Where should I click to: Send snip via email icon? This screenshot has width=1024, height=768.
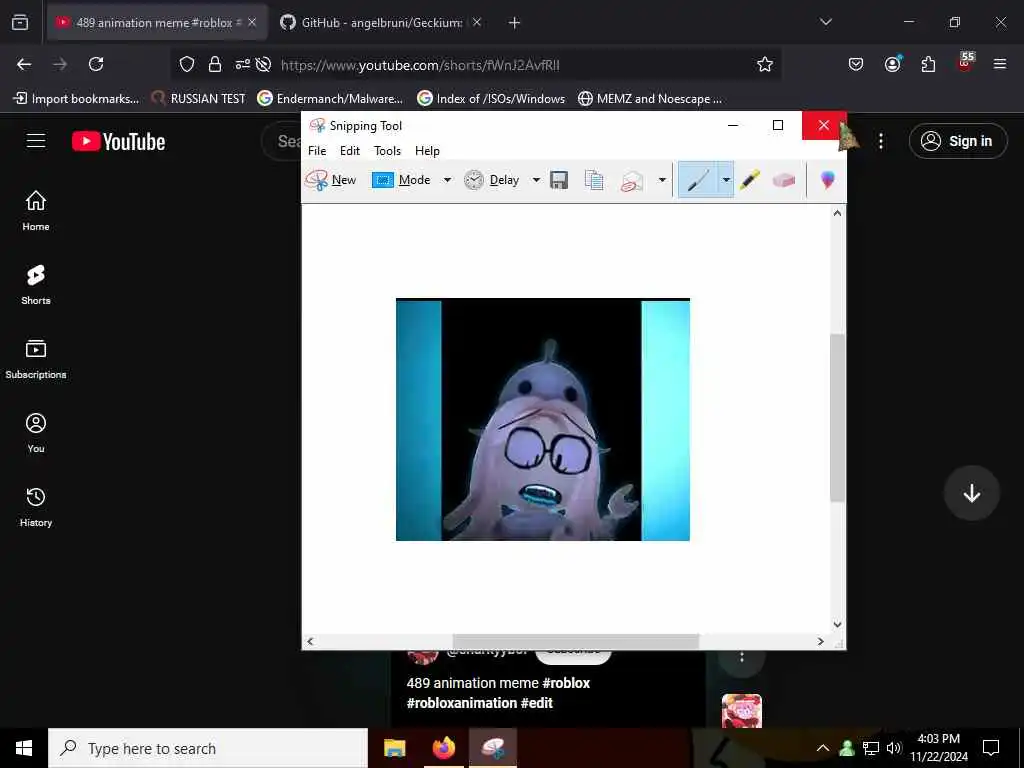pos(632,181)
